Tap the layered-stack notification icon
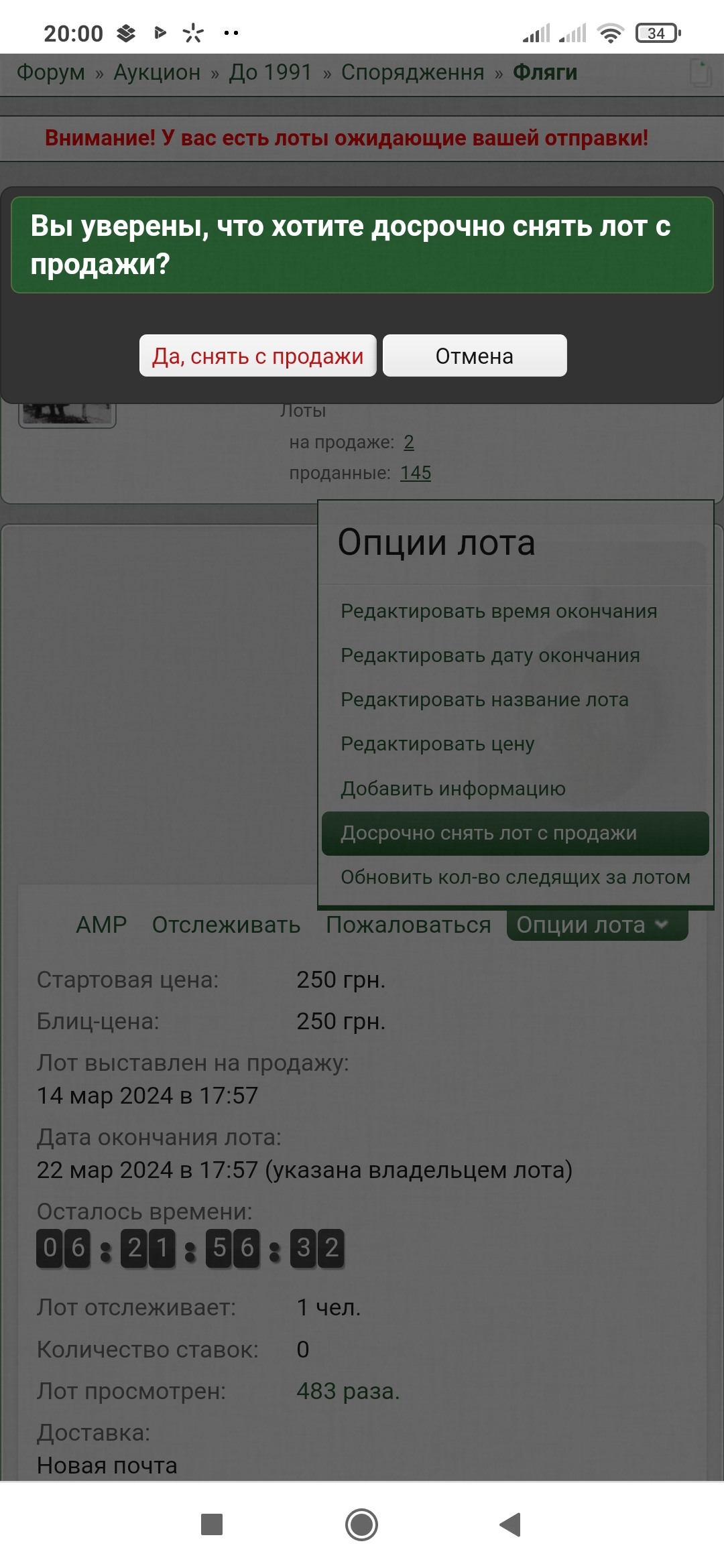Image resolution: width=724 pixels, height=1568 pixels. click(x=126, y=33)
